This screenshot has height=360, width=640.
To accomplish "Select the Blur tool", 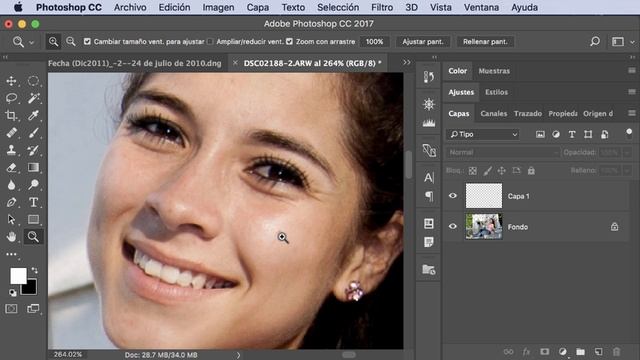I will (11, 185).
